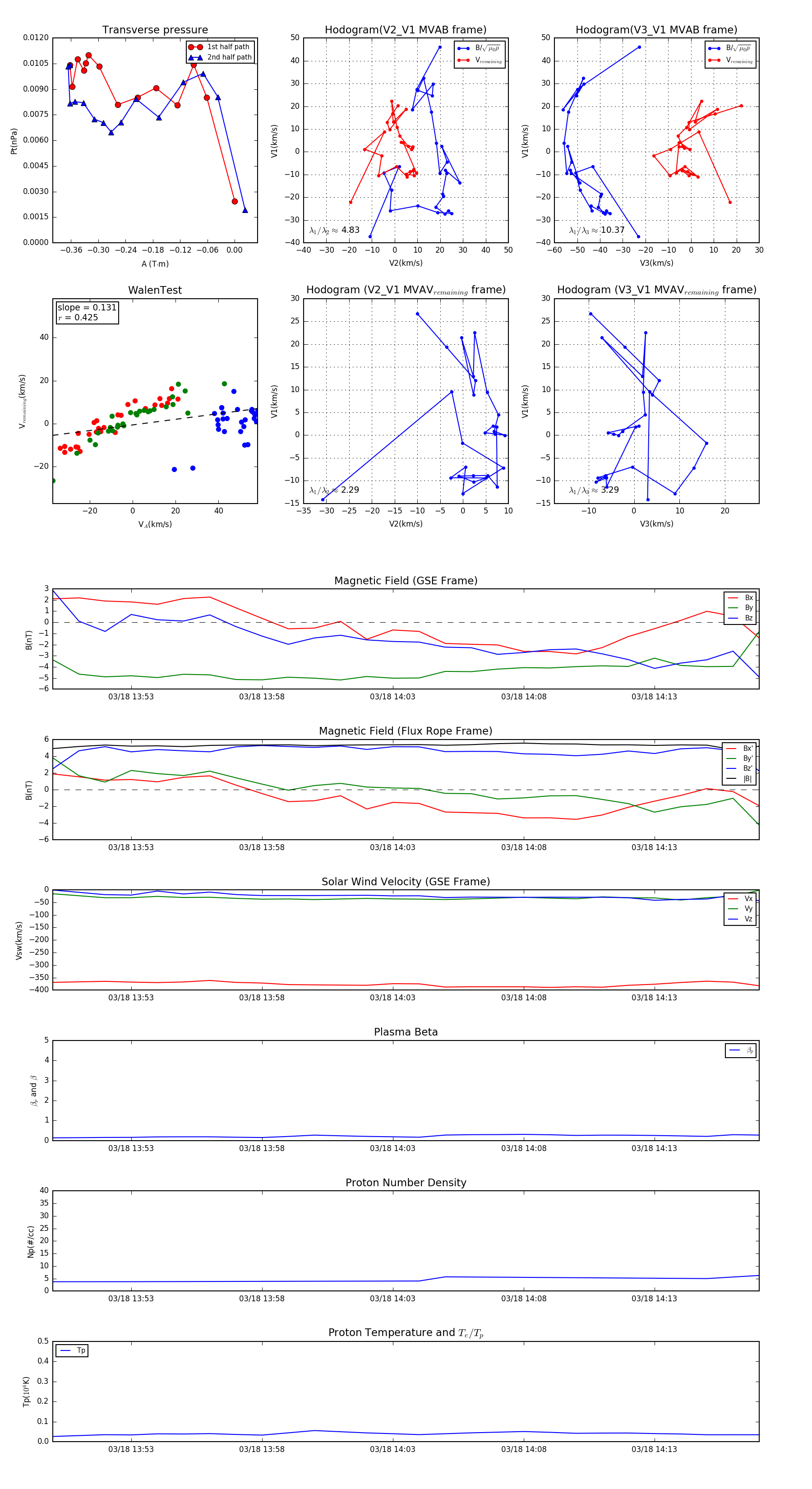Image resolution: width=812 pixels, height=1489 pixels.
Task: Click the 'Vsw(km/s)' y-axis label
Action: tap(19, 940)
